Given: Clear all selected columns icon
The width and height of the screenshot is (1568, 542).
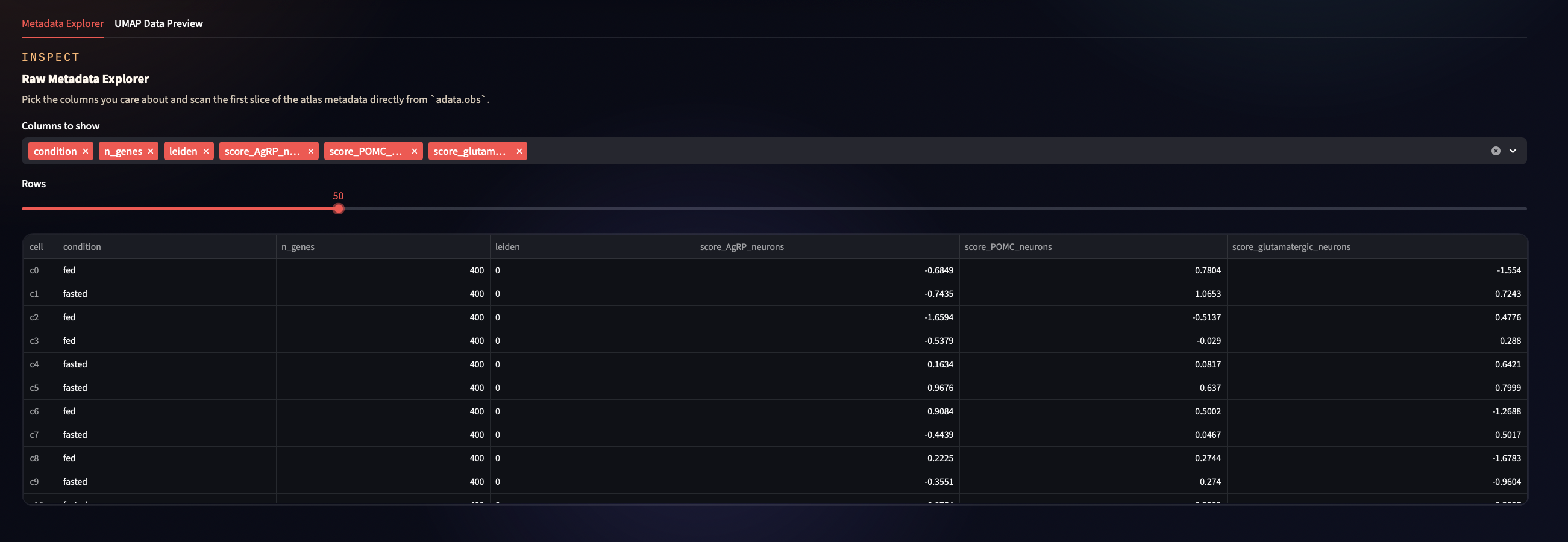Looking at the screenshot, I should (1496, 151).
